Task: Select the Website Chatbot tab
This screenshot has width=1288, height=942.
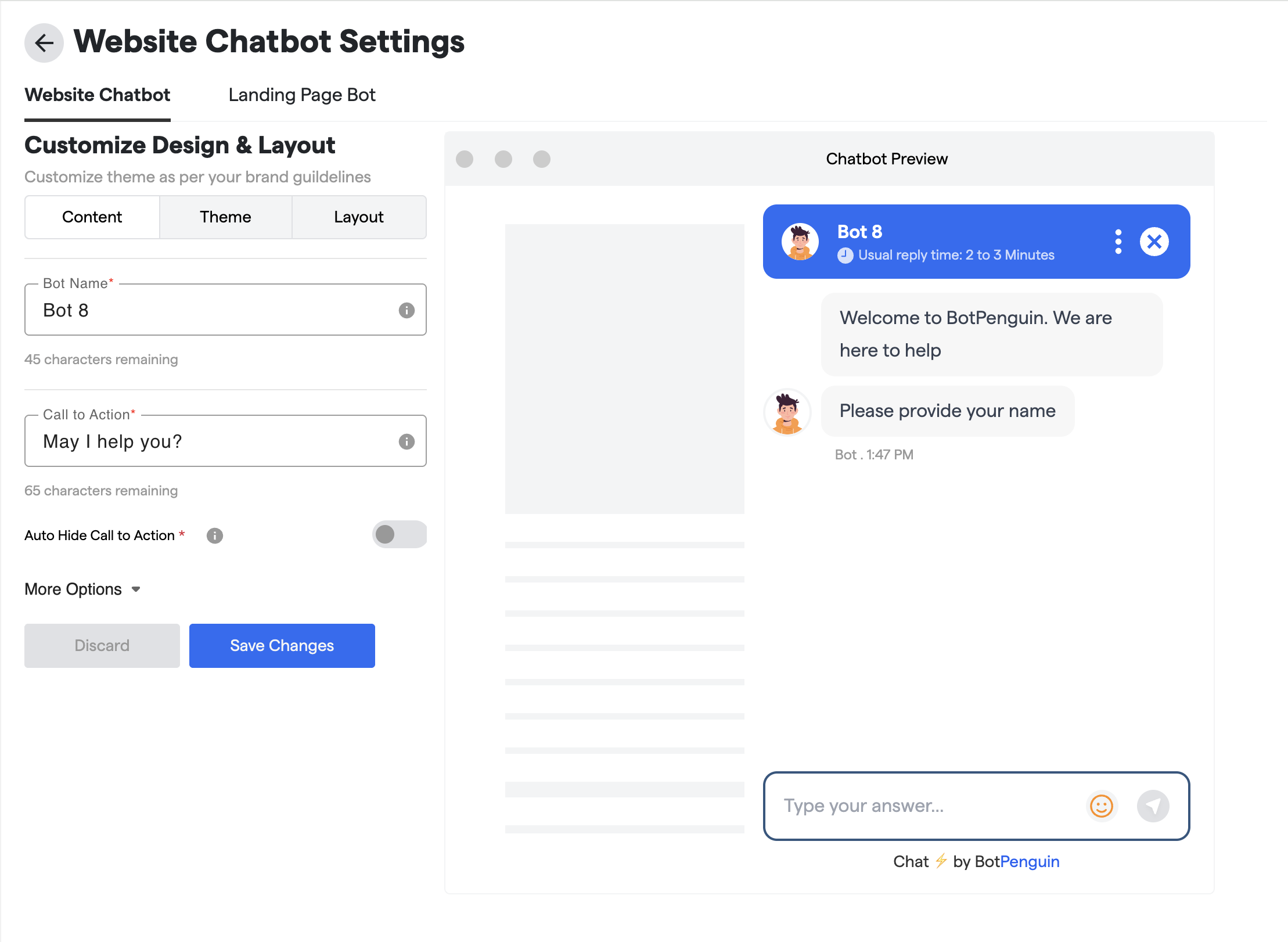Action: pyautogui.click(x=97, y=95)
